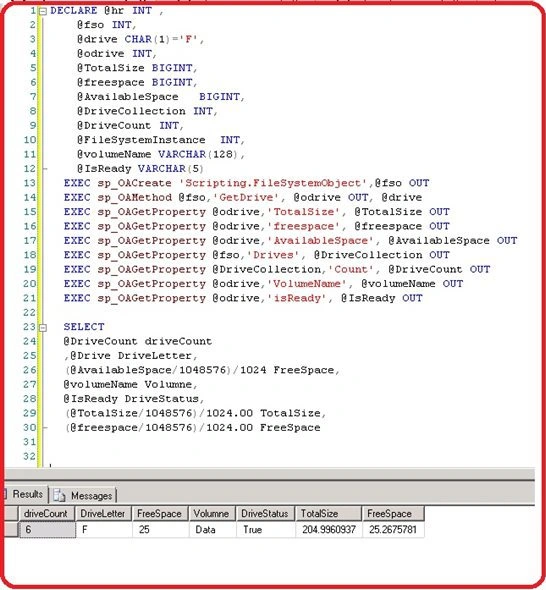The image size is (546, 590).
Task: Click the 'Count' string on line 19
Action: click(351, 269)
